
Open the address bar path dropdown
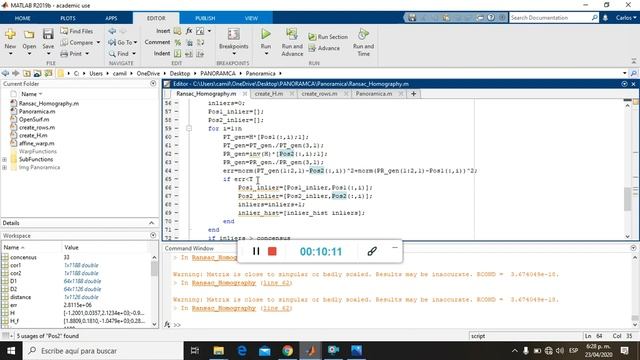tap(624, 73)
